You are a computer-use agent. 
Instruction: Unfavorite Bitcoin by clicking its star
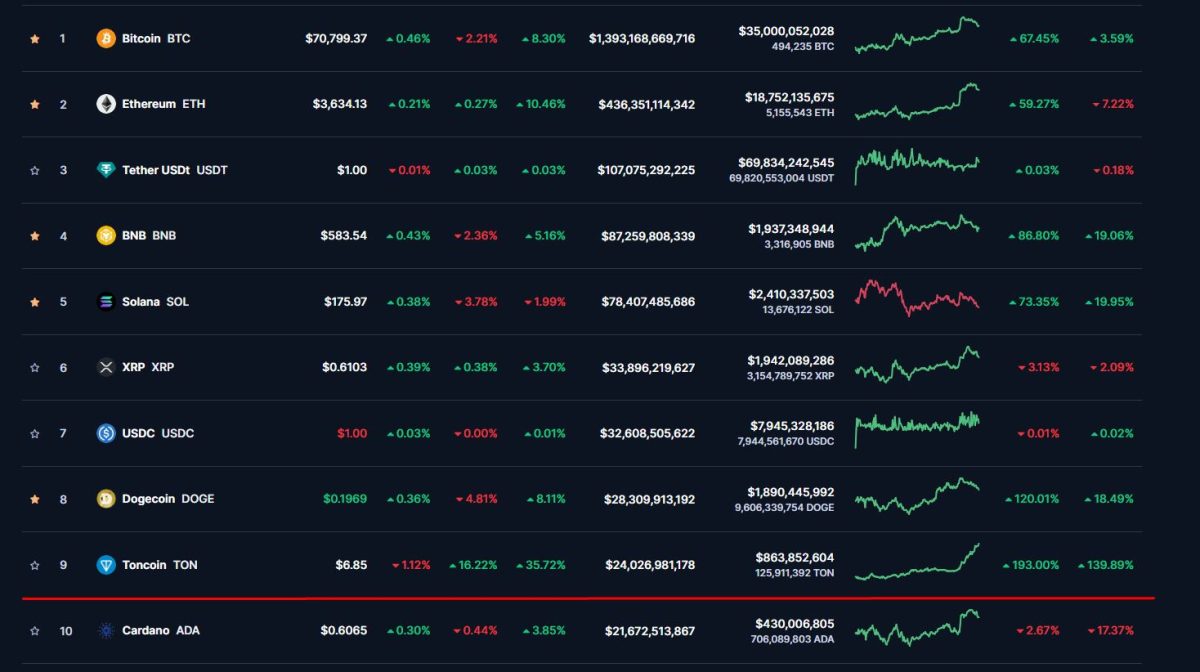click(x=34, y=37)
